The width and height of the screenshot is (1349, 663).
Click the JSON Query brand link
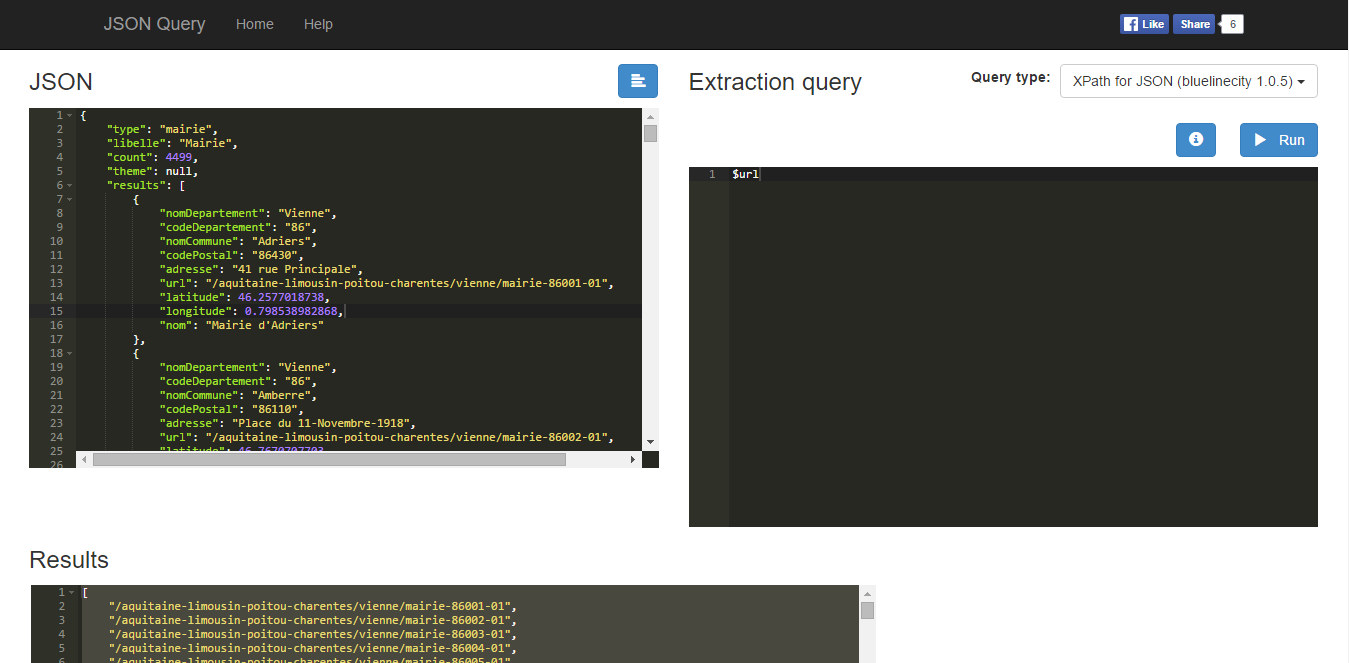(154, 24)
